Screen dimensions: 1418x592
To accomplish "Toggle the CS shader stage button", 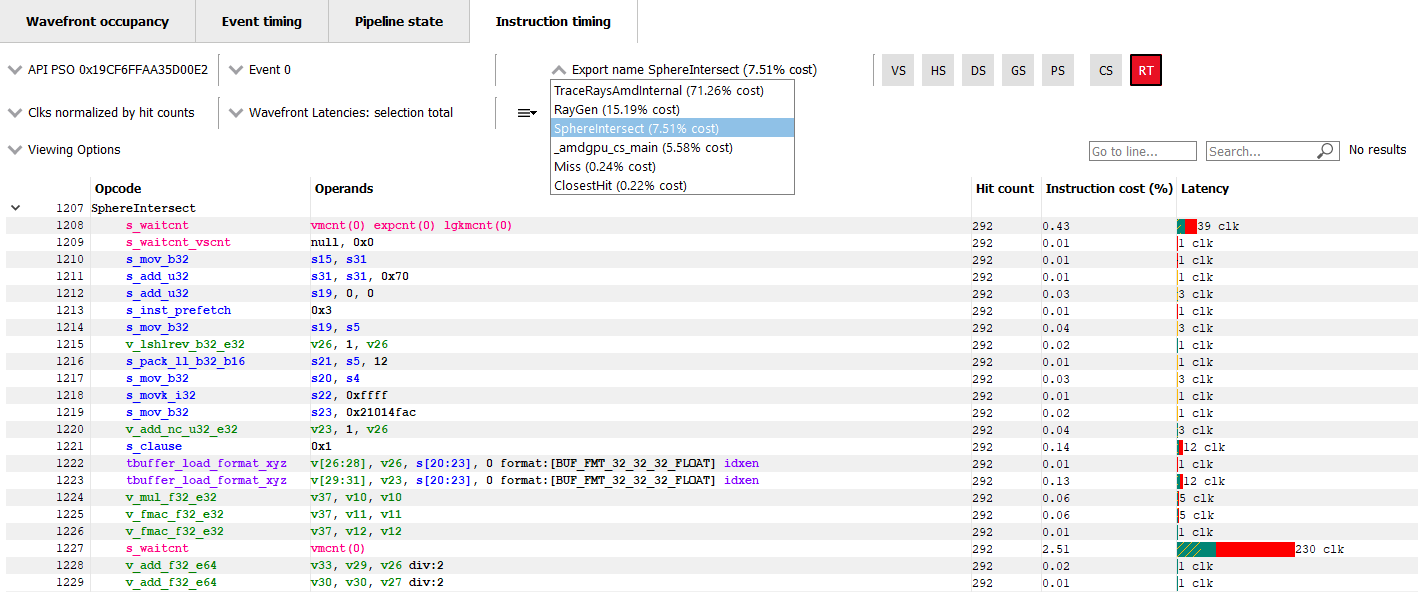I will (x=1106, y=70).
